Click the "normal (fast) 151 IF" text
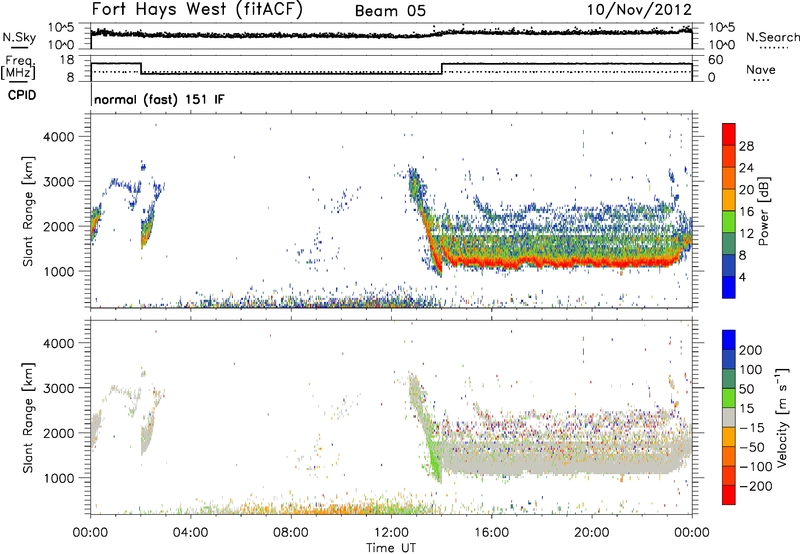The width and height of the screenshot is (800, 554). [159, 99]
